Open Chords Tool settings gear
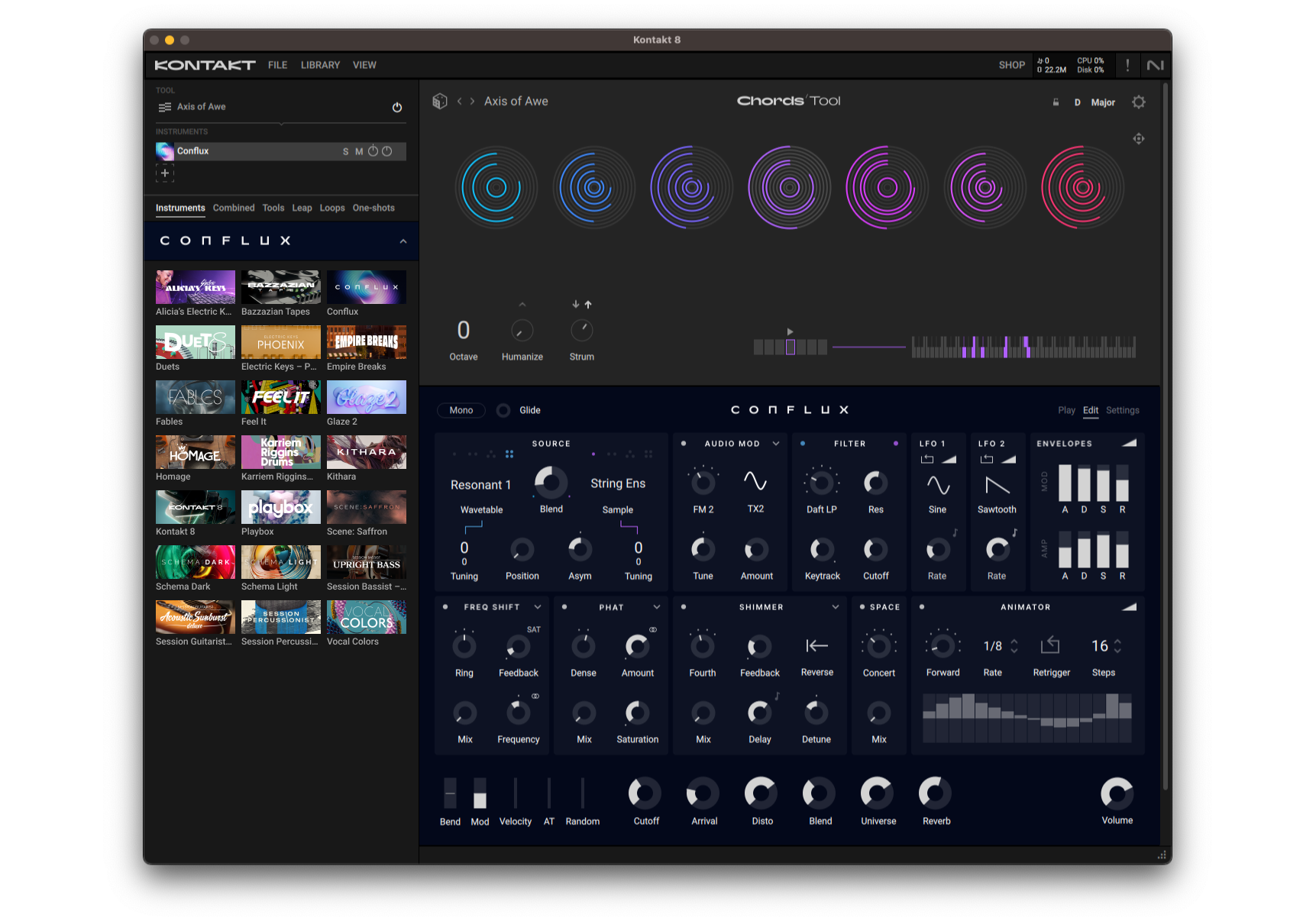1316x921 pixels. pos(1139,102)
